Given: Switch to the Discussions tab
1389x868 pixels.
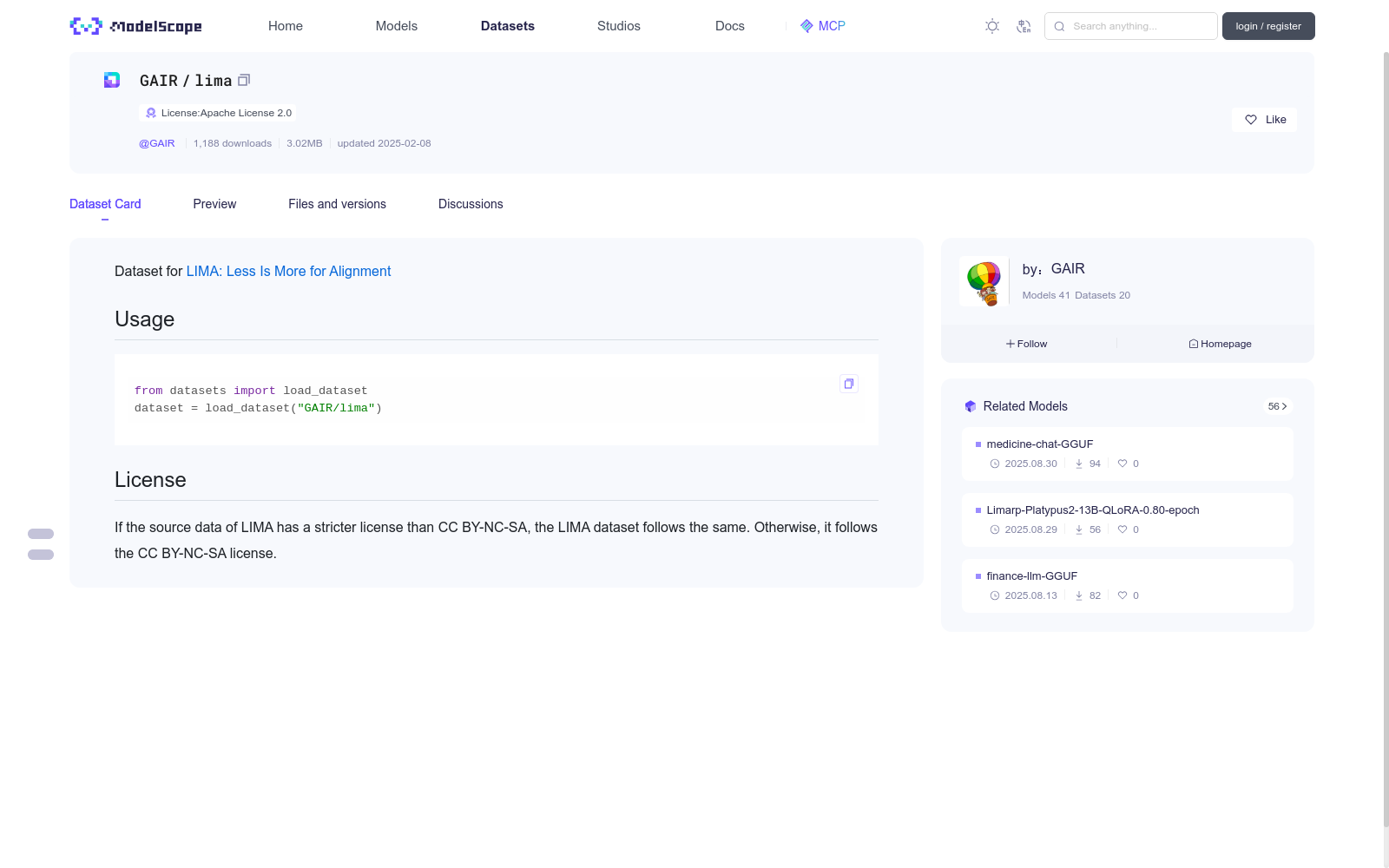Looking at the screenshot, I should 471,204.
